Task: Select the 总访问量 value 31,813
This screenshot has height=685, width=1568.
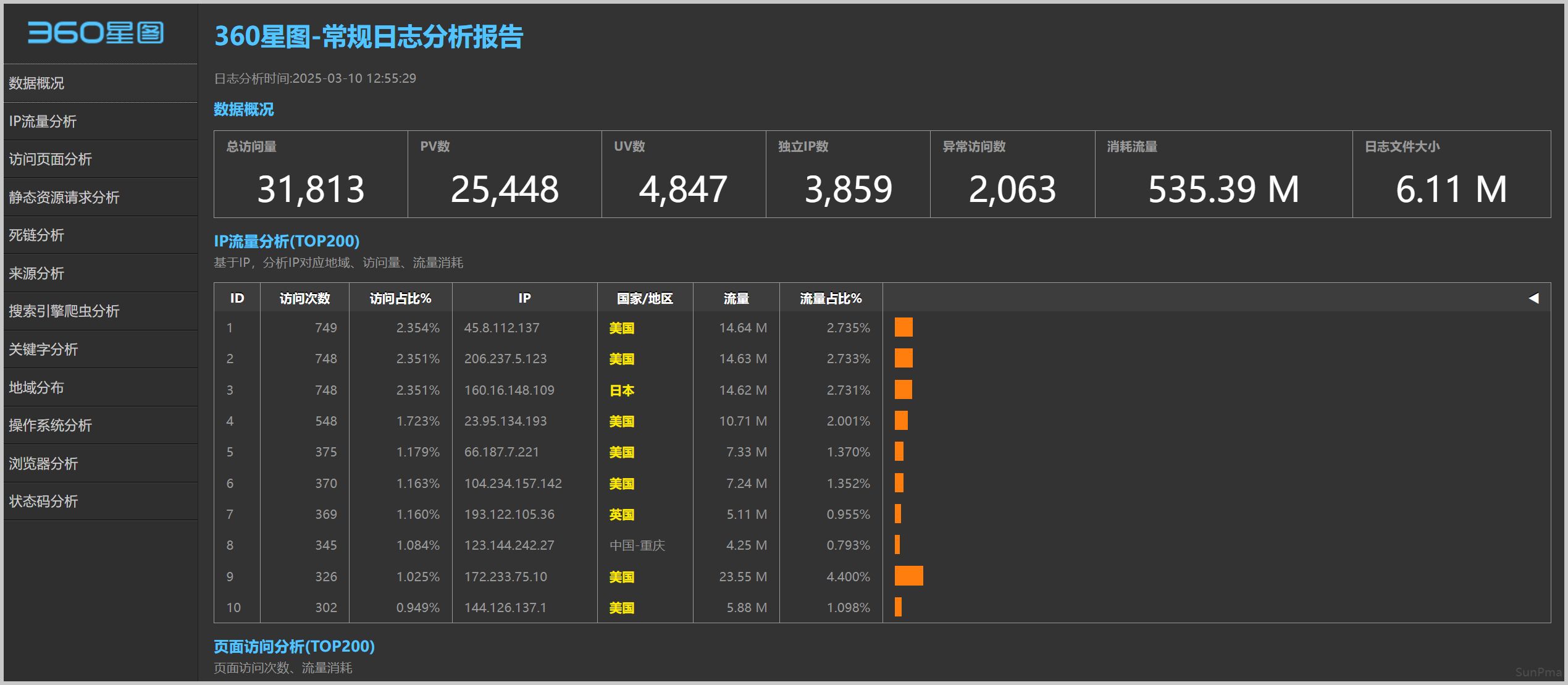Action: [x=311, y=189]
